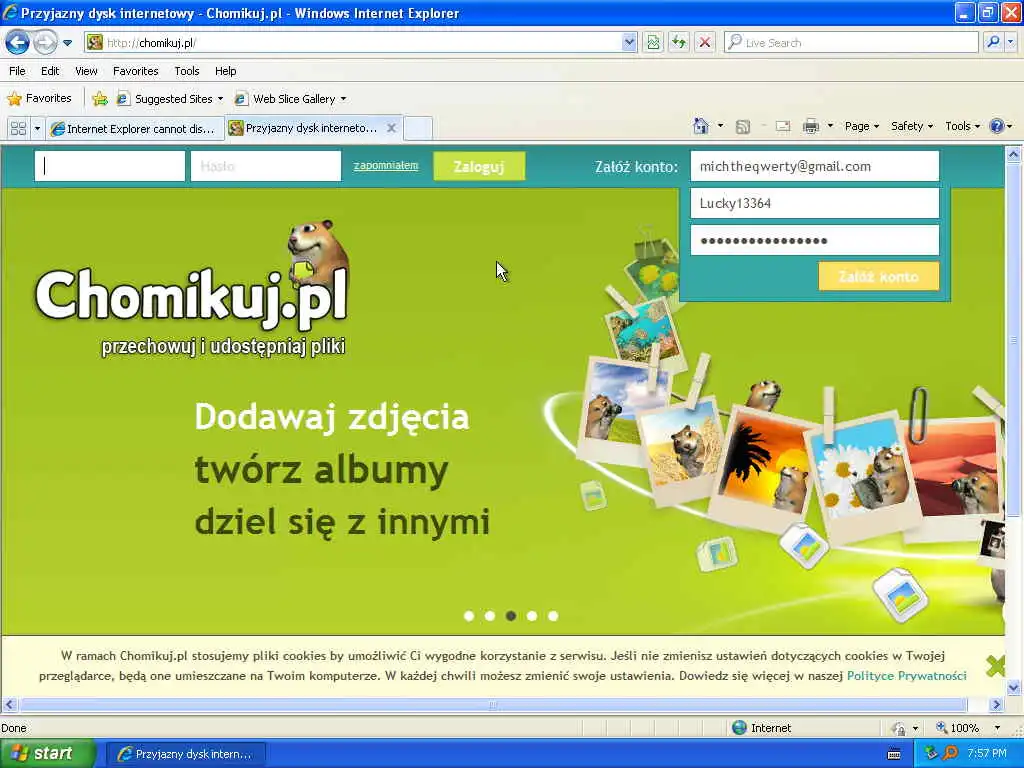Image resolution: width=1024 pixels, height=768 pixels.
Task: Open the Help menu
Action: click(x=225, y=71)
